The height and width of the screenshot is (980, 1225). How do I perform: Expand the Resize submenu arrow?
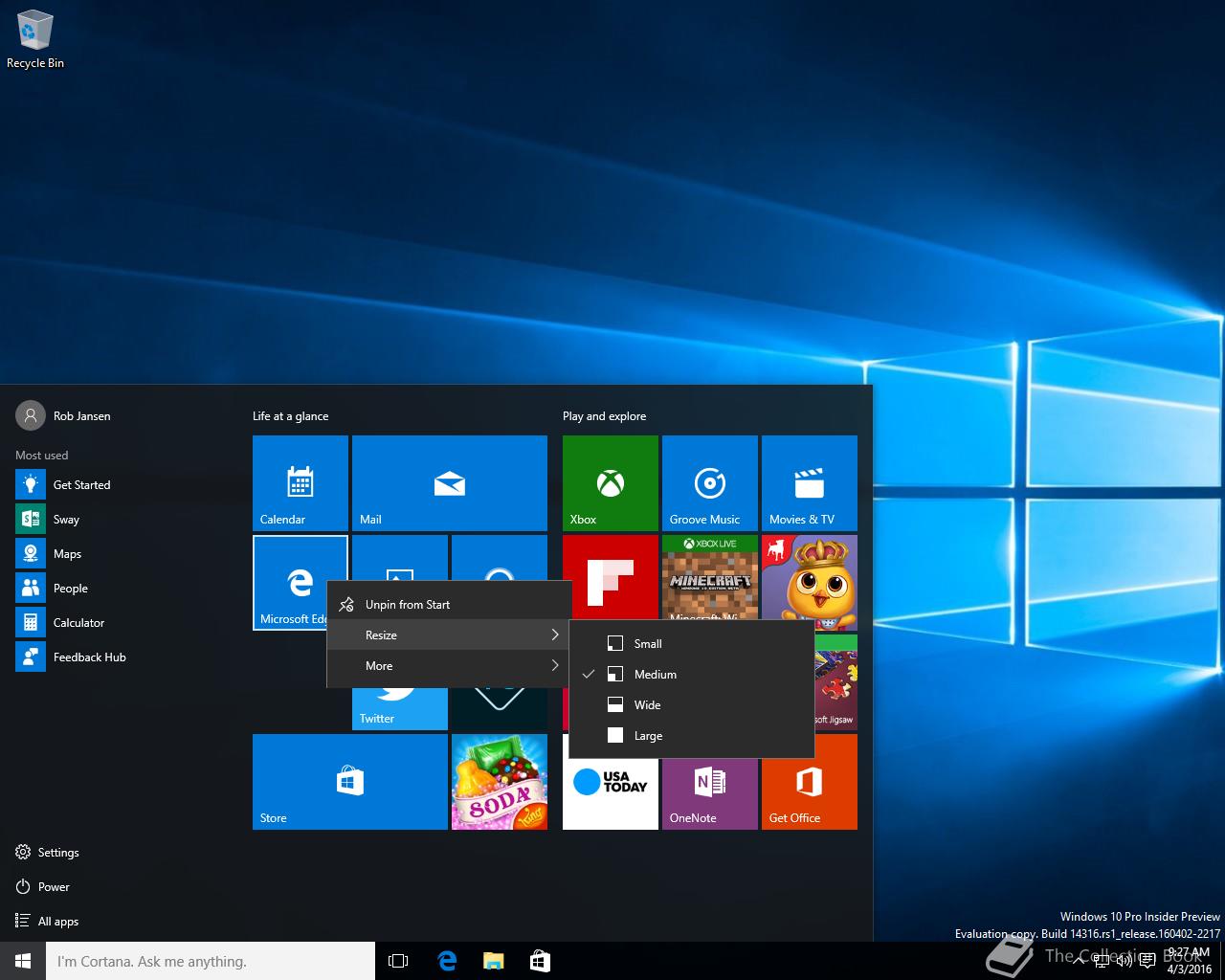(x=555, y=635)
